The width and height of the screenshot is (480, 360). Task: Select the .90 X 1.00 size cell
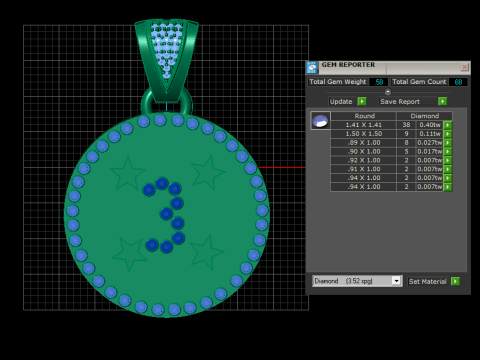(x=364, y=151)
